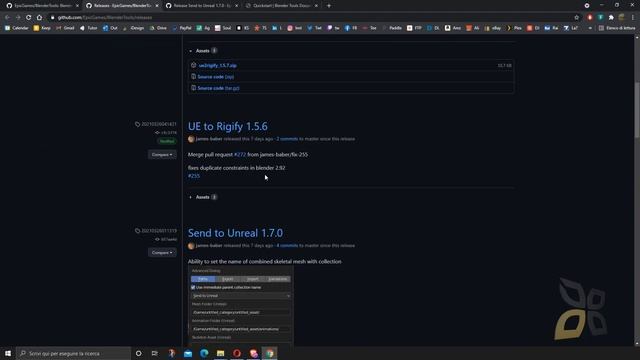This screenshot has height=360, width=640.
Task: Switch to Quickstart Blender Tools Documentation tab
Action: tap(281, 6)
